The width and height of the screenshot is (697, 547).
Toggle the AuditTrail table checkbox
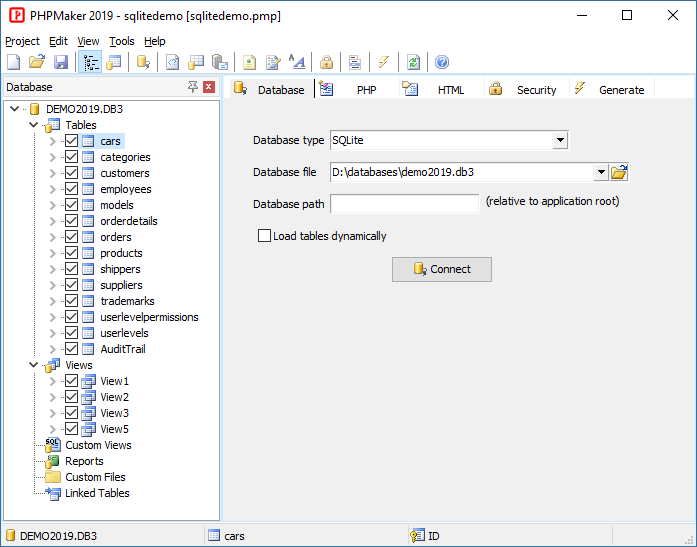tap(71, 349)
